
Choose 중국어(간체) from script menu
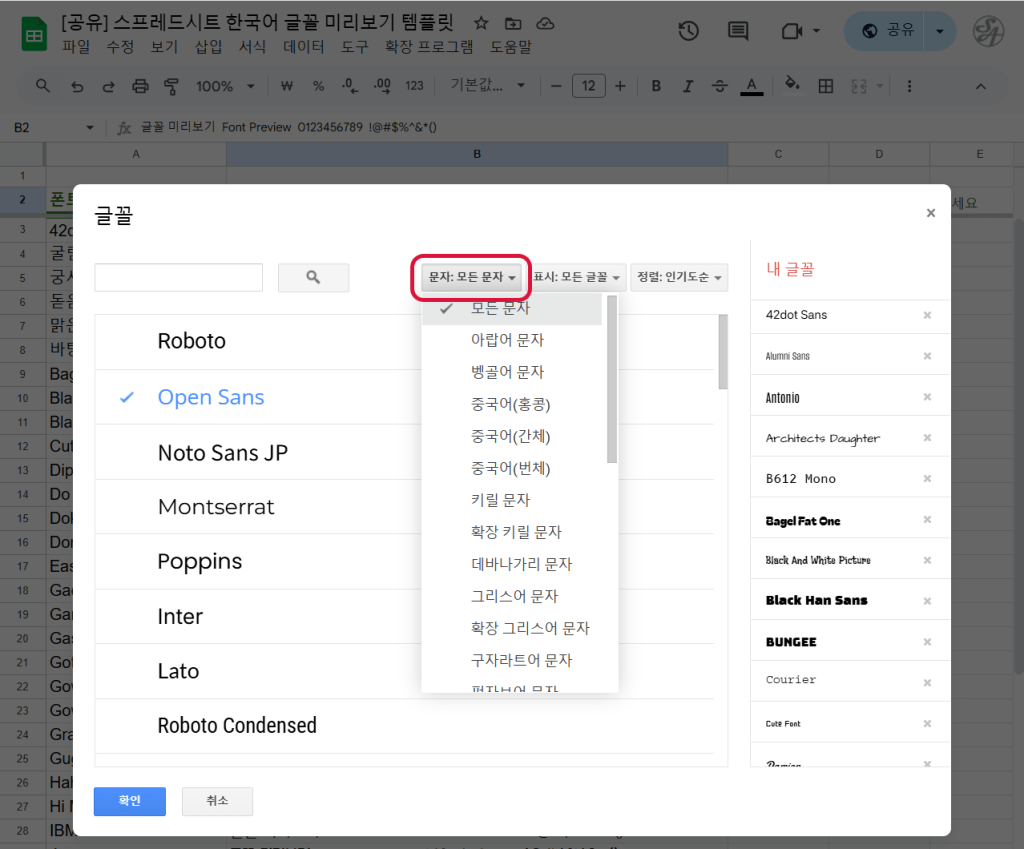(511, 436)
